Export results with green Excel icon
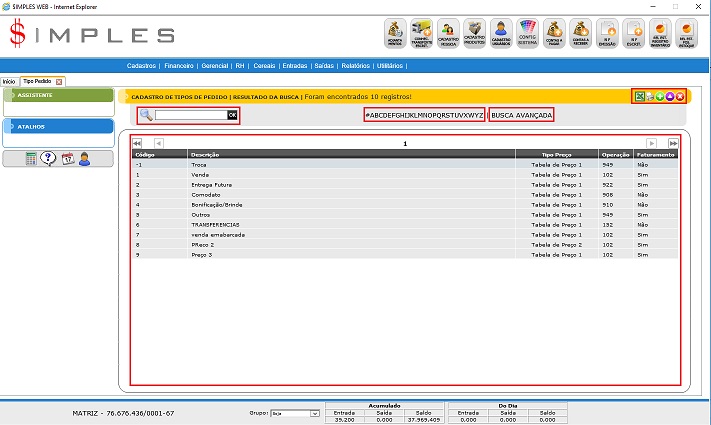The width and height of the screenshot is (711, 425). pyautogui.click(x=640, y=96)
